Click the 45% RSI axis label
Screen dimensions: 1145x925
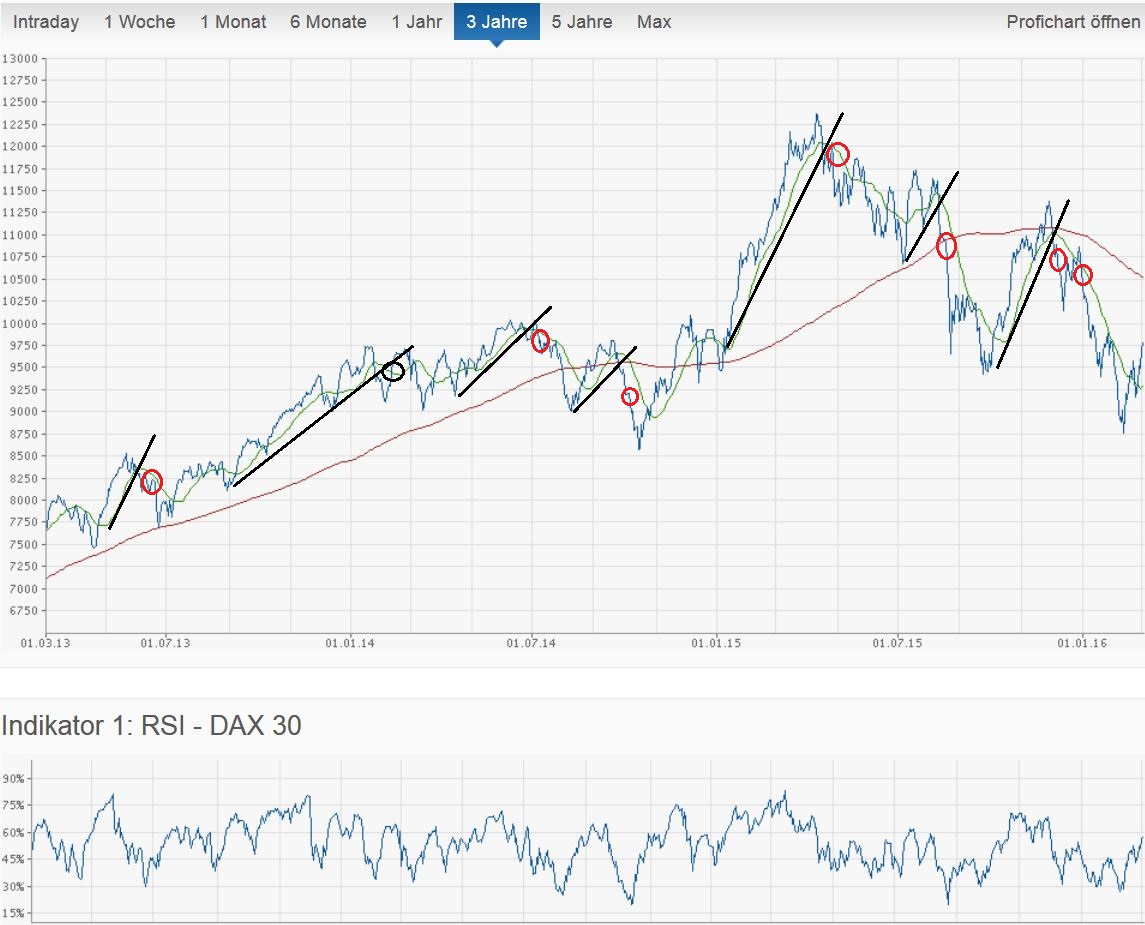(13, 859)
